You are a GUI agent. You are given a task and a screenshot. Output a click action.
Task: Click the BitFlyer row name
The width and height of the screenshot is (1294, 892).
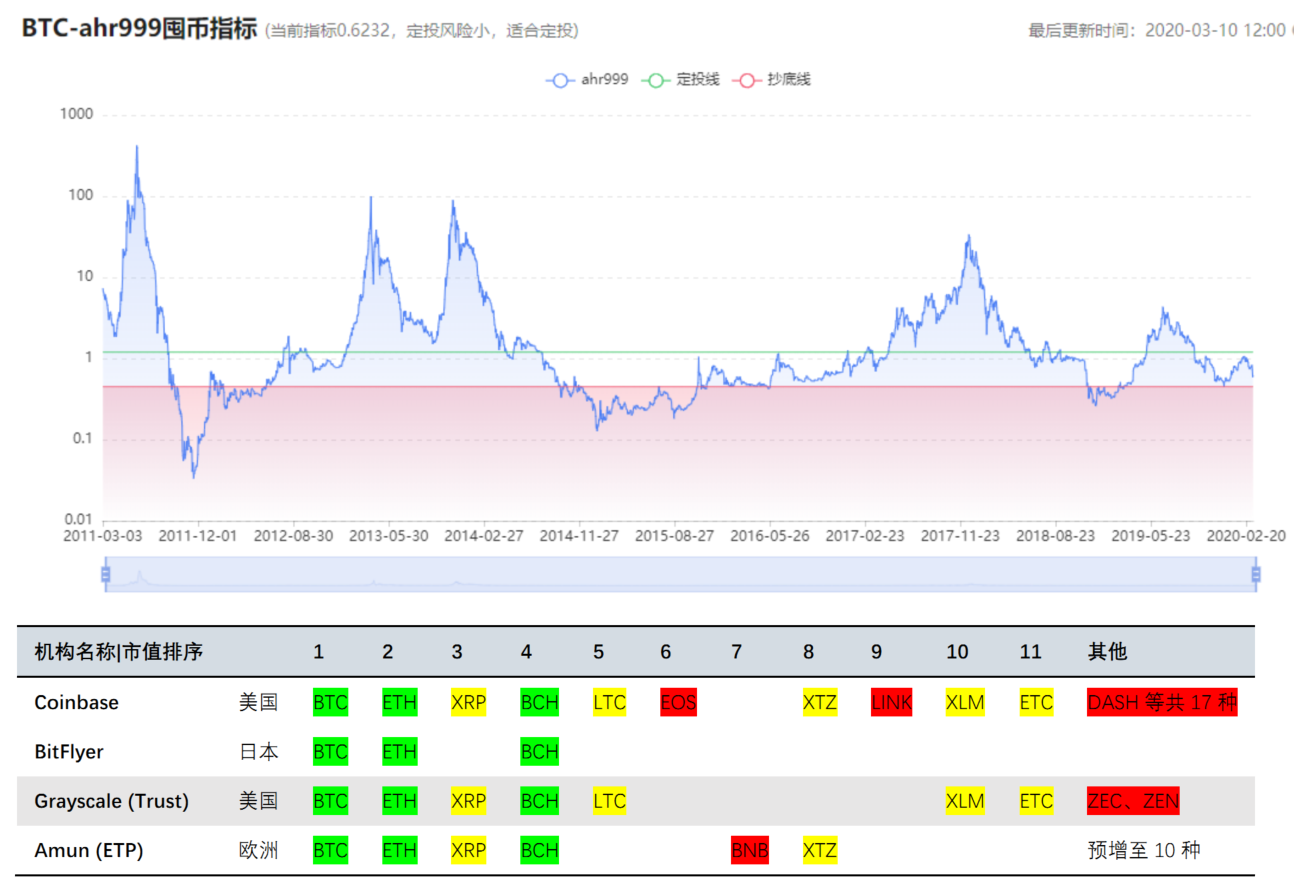pos(69,751)
